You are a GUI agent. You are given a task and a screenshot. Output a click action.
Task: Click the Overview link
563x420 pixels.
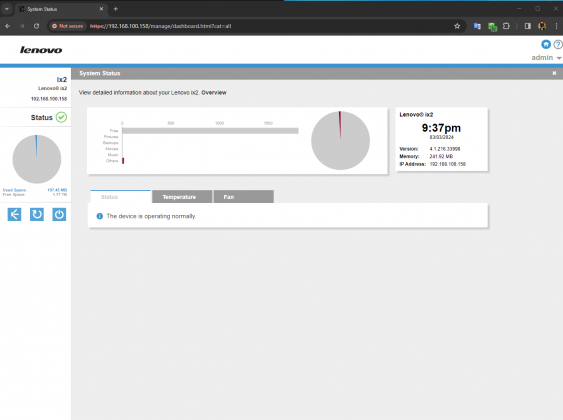pos(214,93)
